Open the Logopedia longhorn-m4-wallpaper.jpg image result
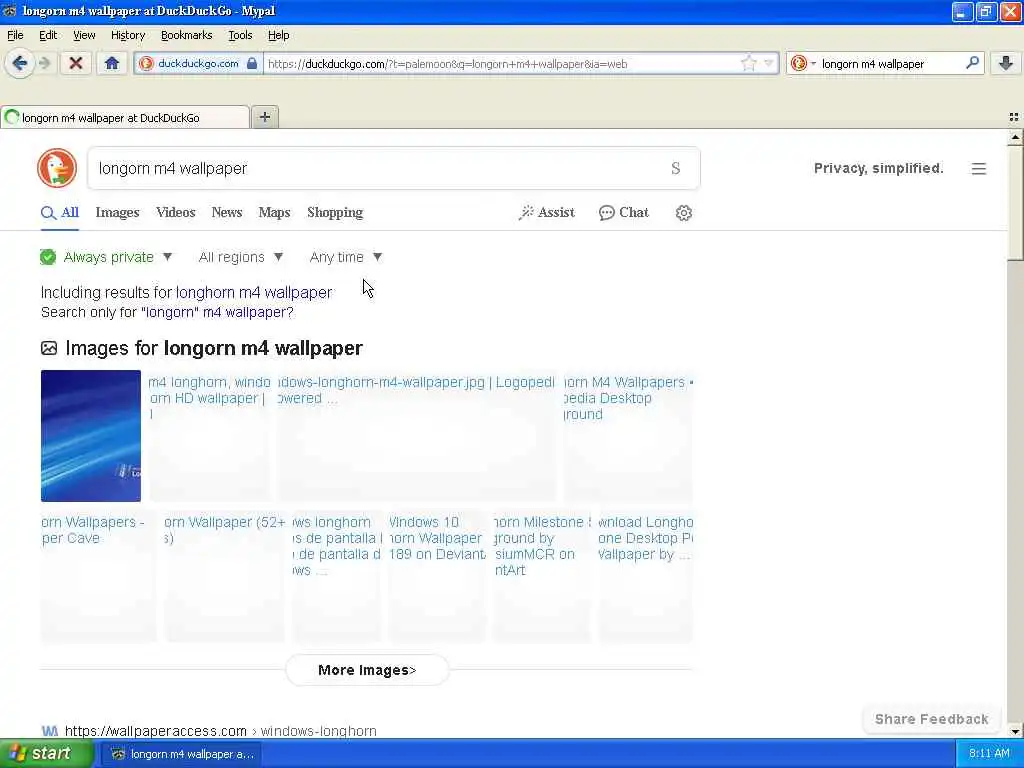 coord(417,436)
